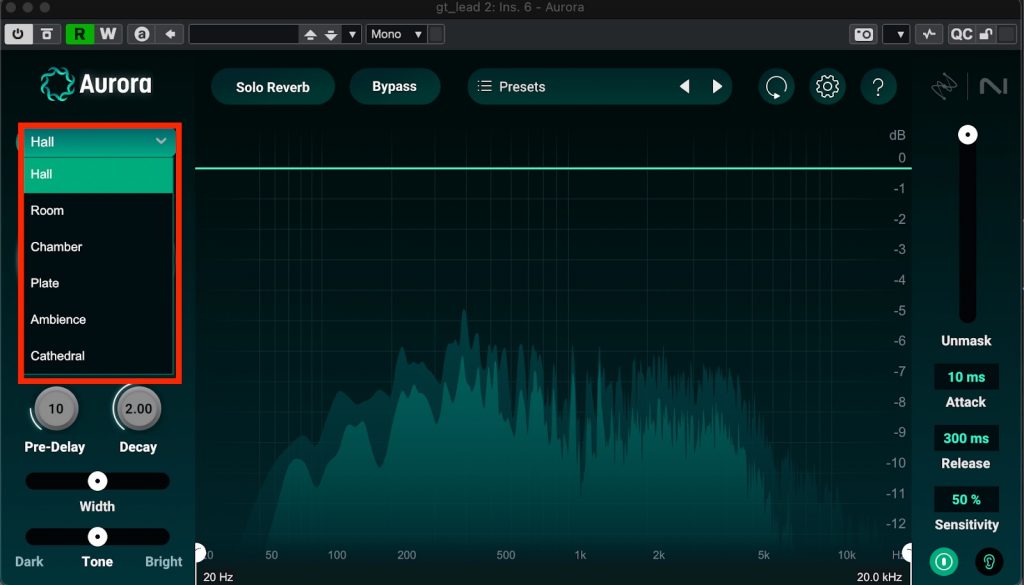1024x585 pixels.
Task: Toggle the plugin power button in toolbar
Action: [18, 34]
